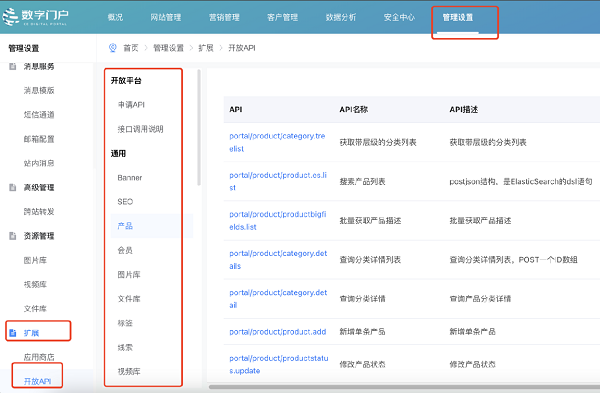Click the table horizontal scrollbar
600x393 pixels.
tap(404, 387)
